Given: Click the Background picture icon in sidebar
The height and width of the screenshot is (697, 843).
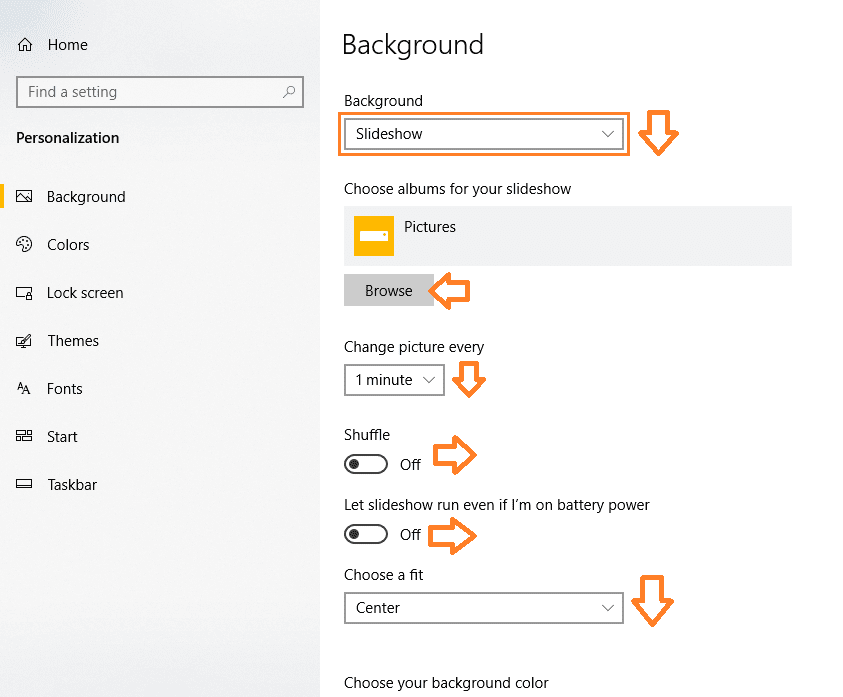Looking at the screenshot, I should pos(24,196).
